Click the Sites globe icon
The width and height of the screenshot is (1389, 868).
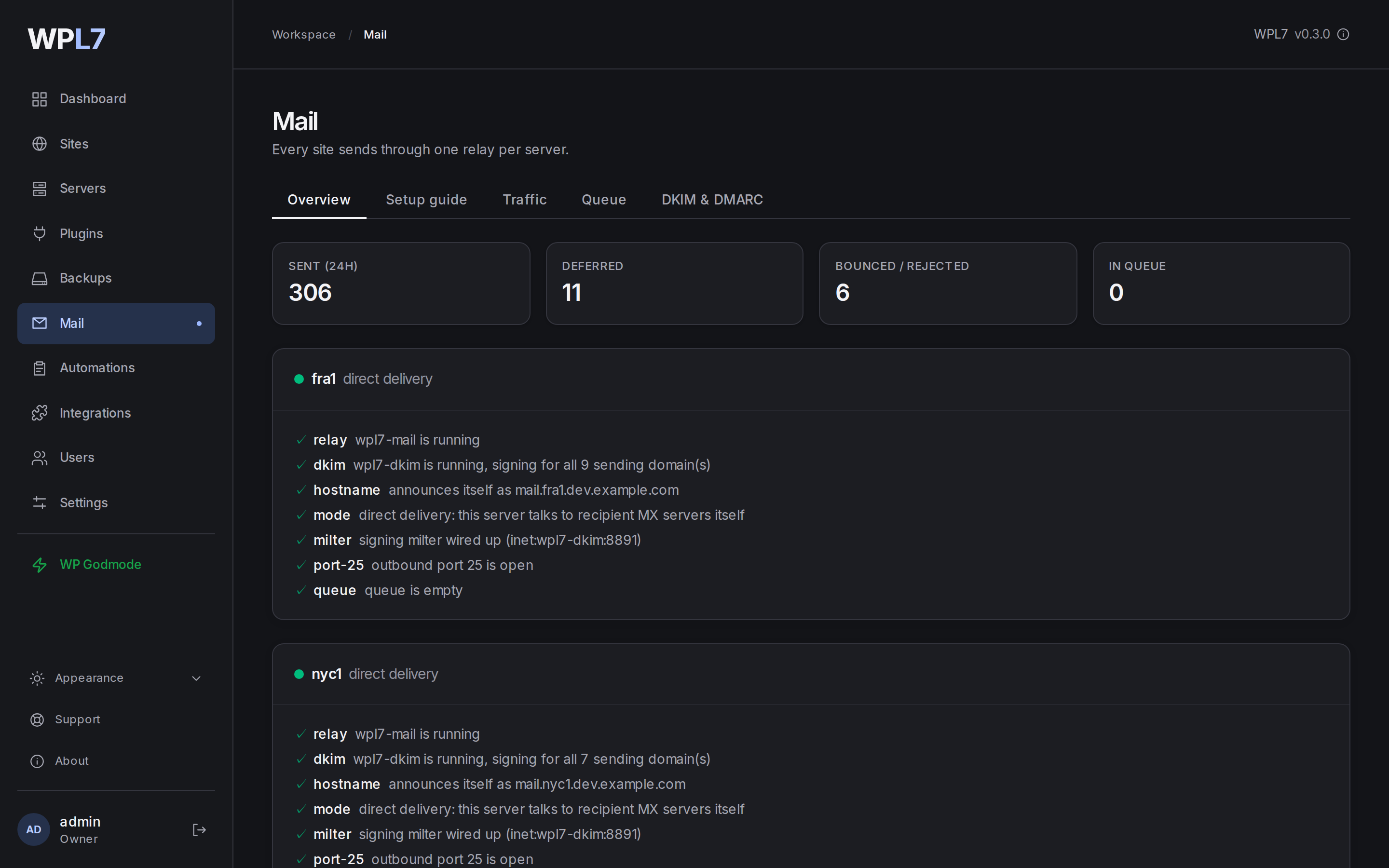pos(39,144)
